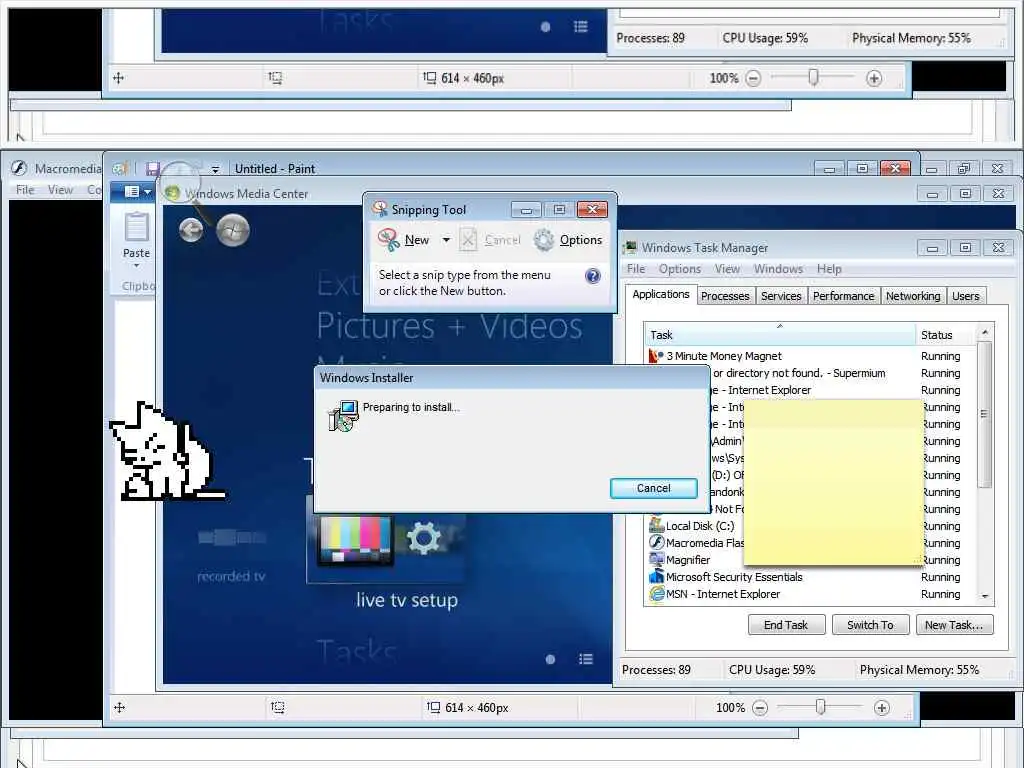Cancel the Windows Installer dialog

(653, 488)
